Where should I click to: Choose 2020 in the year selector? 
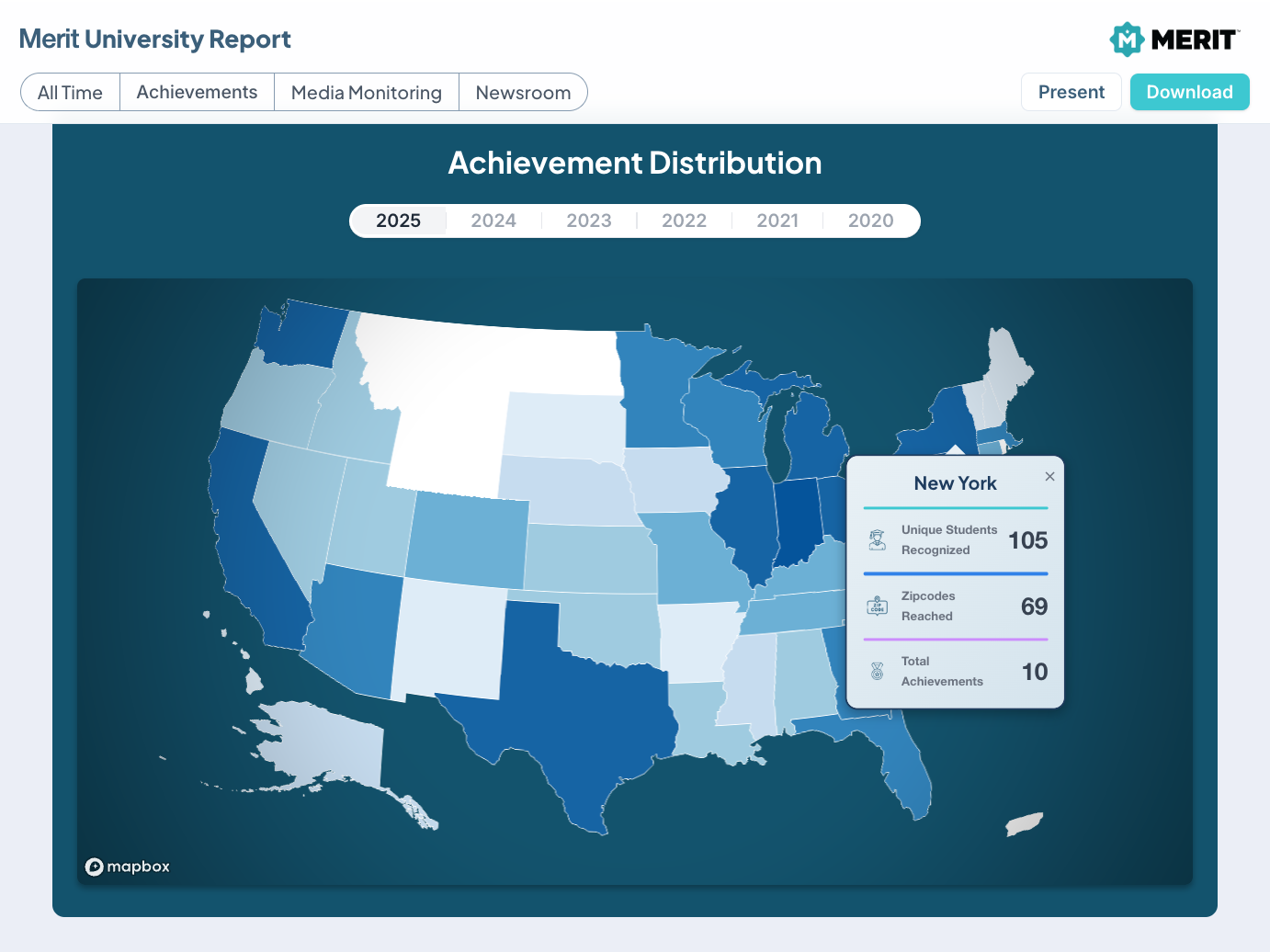[x=870, y=221]
